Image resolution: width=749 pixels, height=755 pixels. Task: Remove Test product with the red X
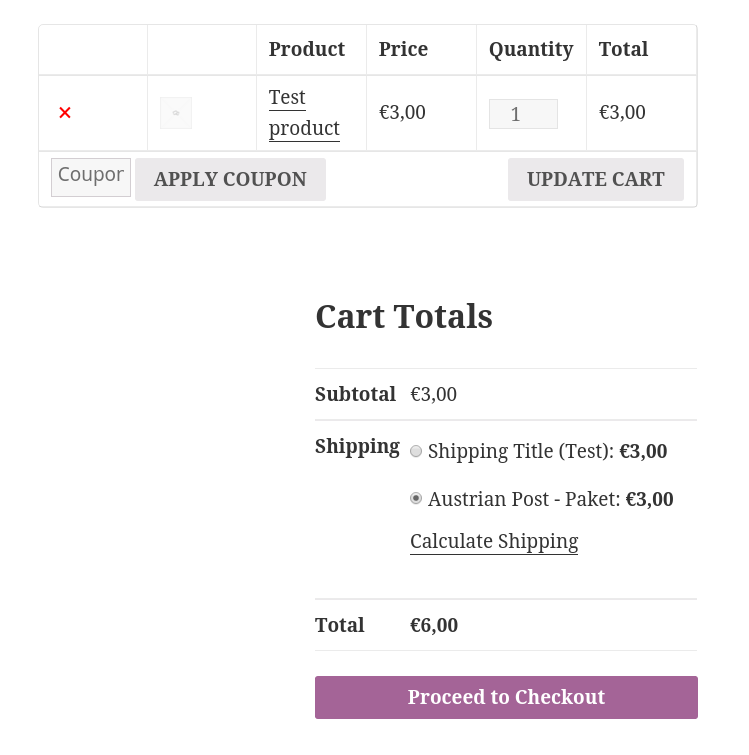[65, 113]
